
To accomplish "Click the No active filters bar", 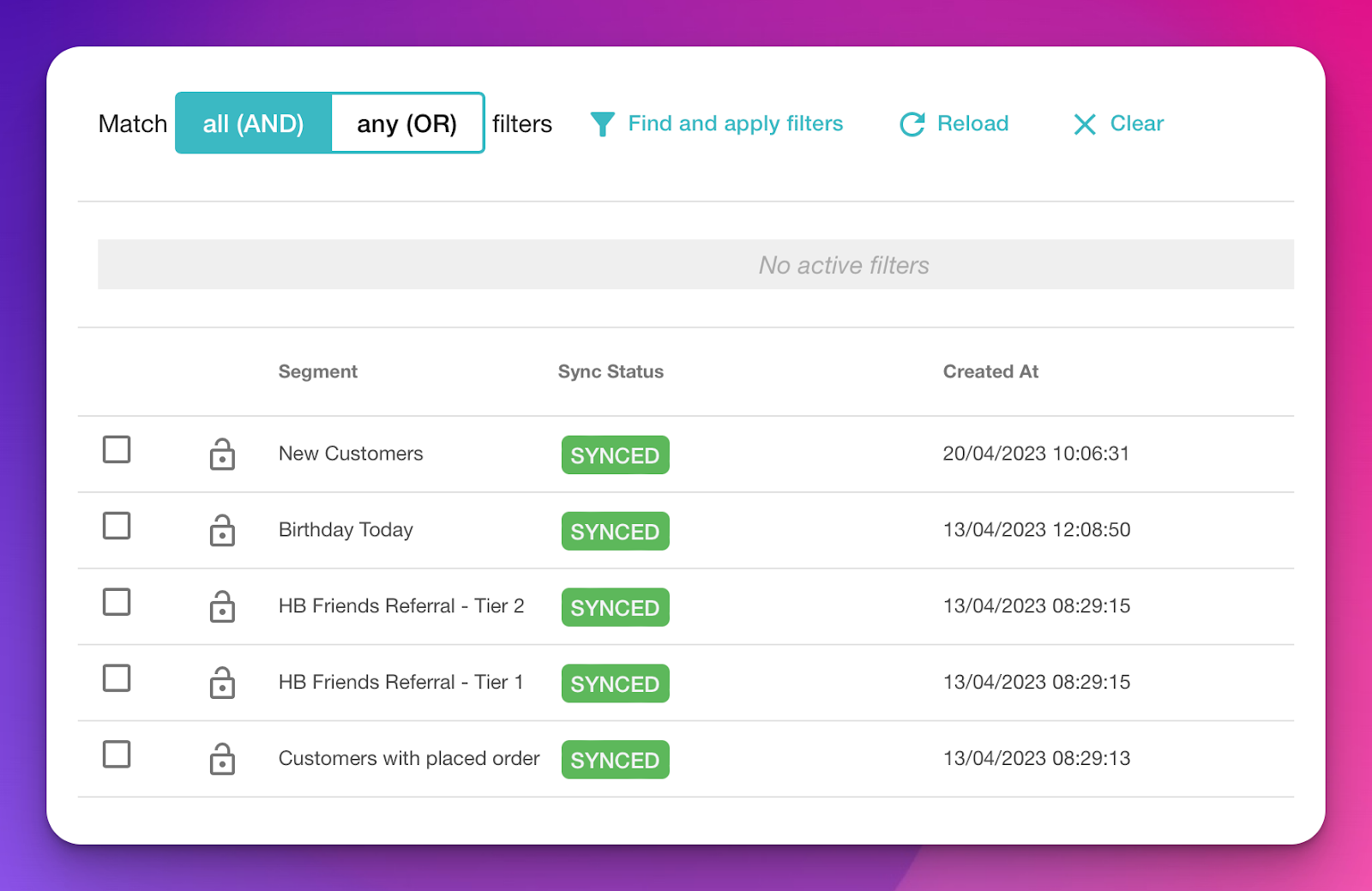I will (844, 265).
